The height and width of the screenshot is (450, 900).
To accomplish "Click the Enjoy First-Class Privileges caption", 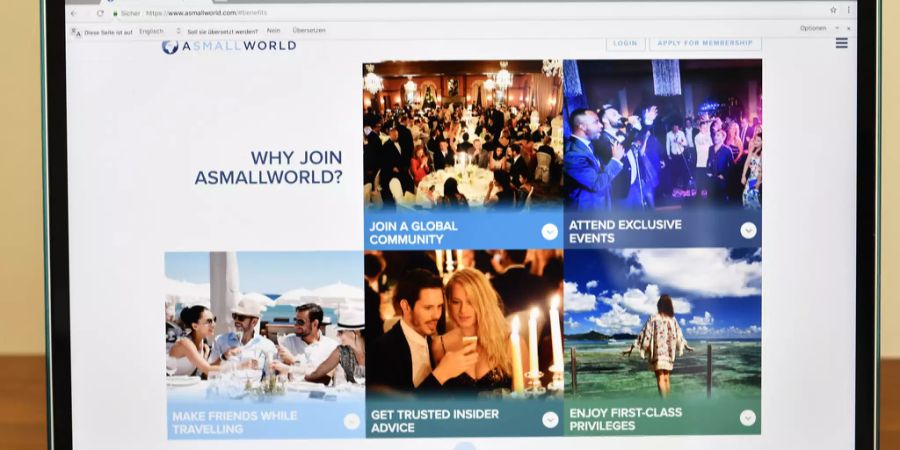I will click(626, 419).
